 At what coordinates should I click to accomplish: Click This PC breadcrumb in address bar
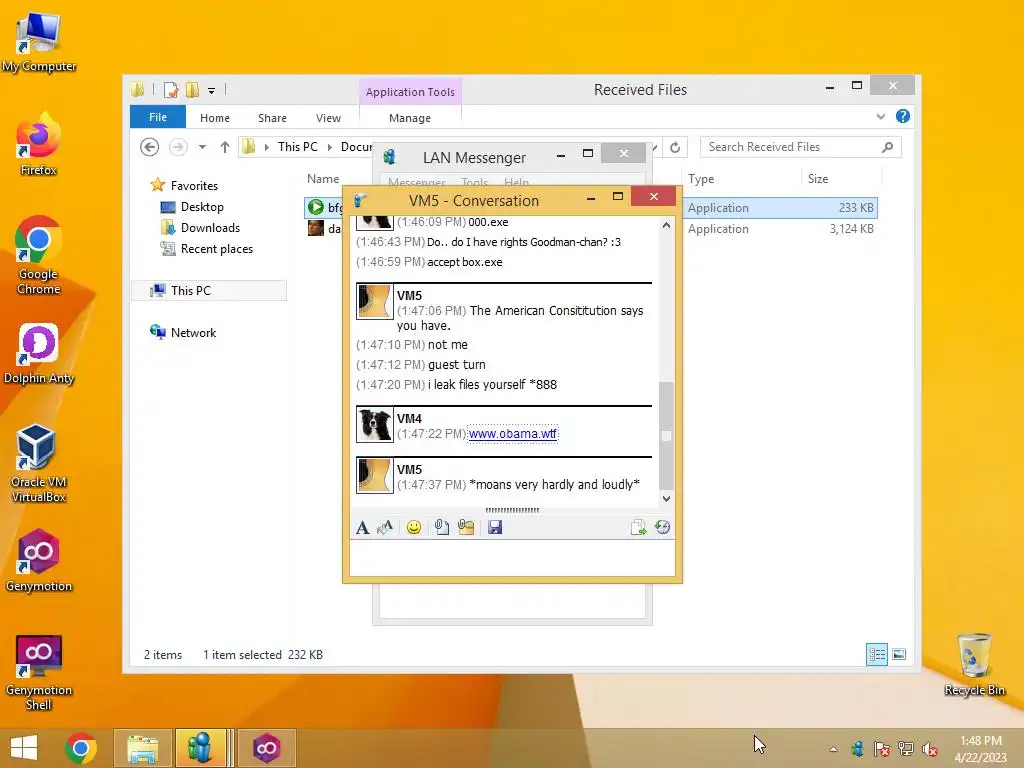(x=298, y=147)
